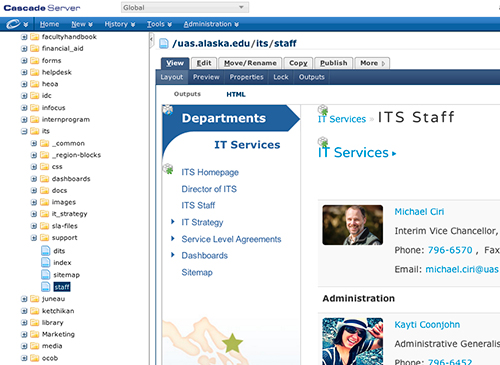
Task: Click the region gear icon above breadcrumb IT Services
Action: [x=323, y=110]
